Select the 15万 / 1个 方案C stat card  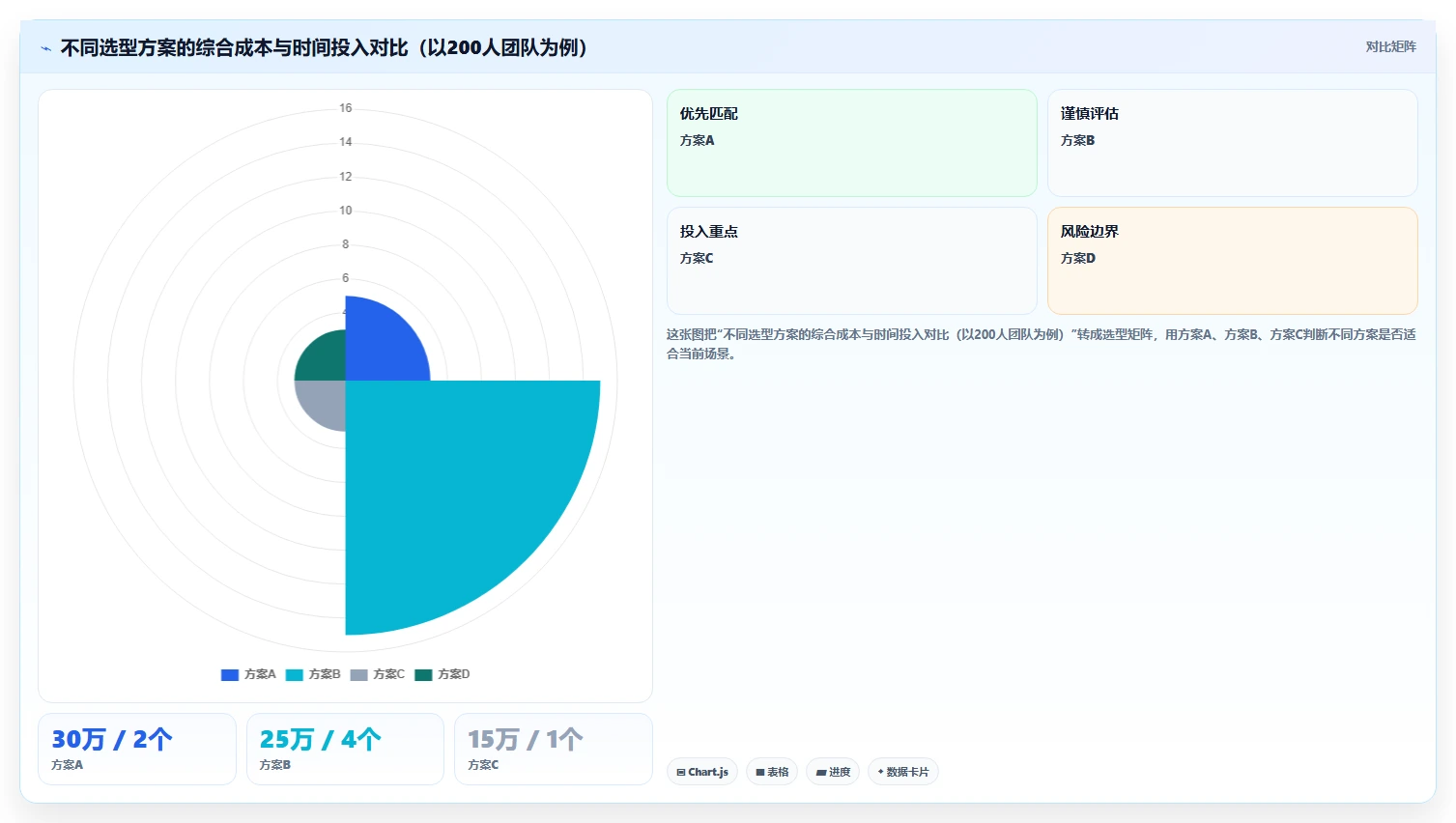pyautogui.click(x=554, y=749)
